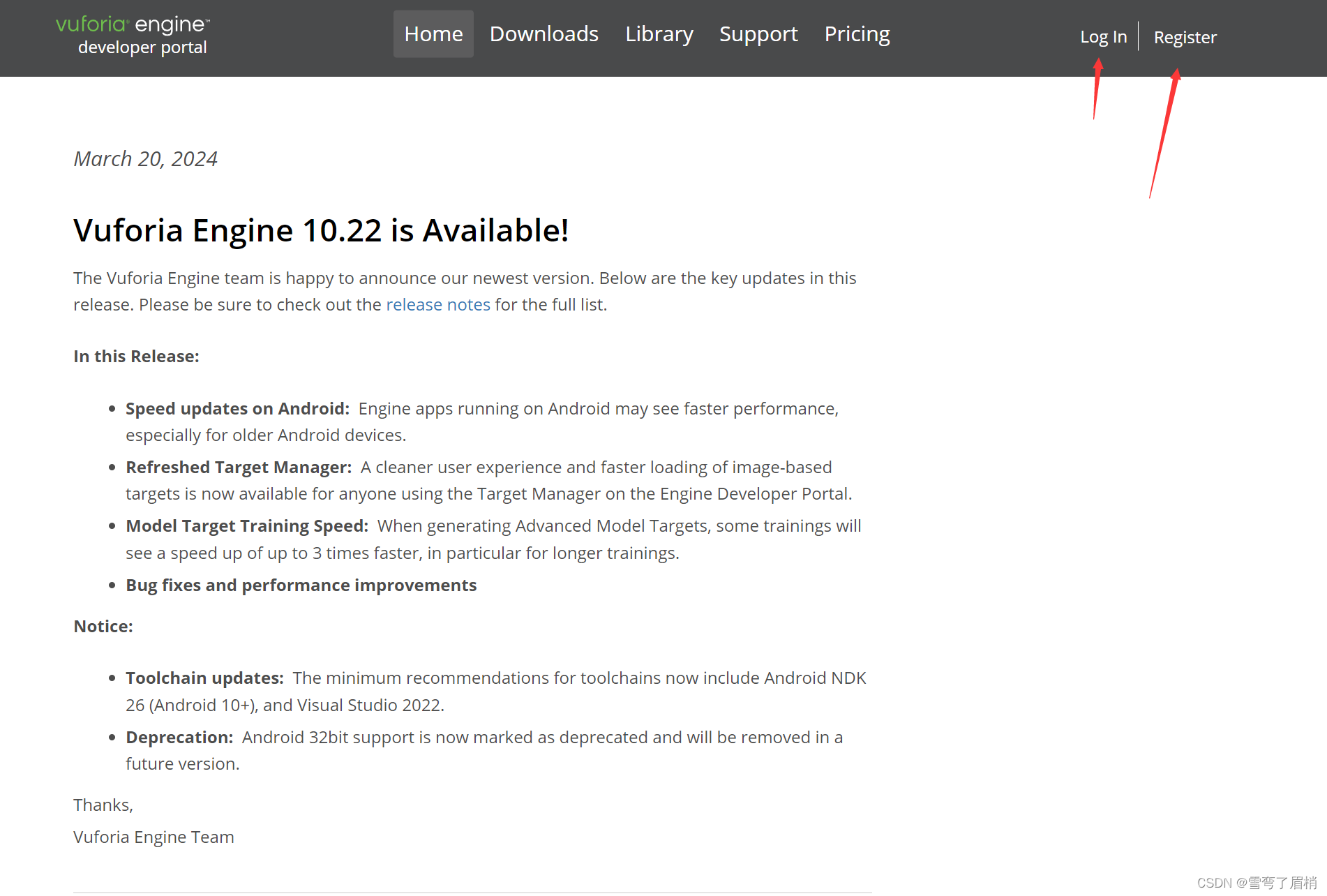
Task: Click the 'Thanks,' closing line
Action: coord(103,805)
